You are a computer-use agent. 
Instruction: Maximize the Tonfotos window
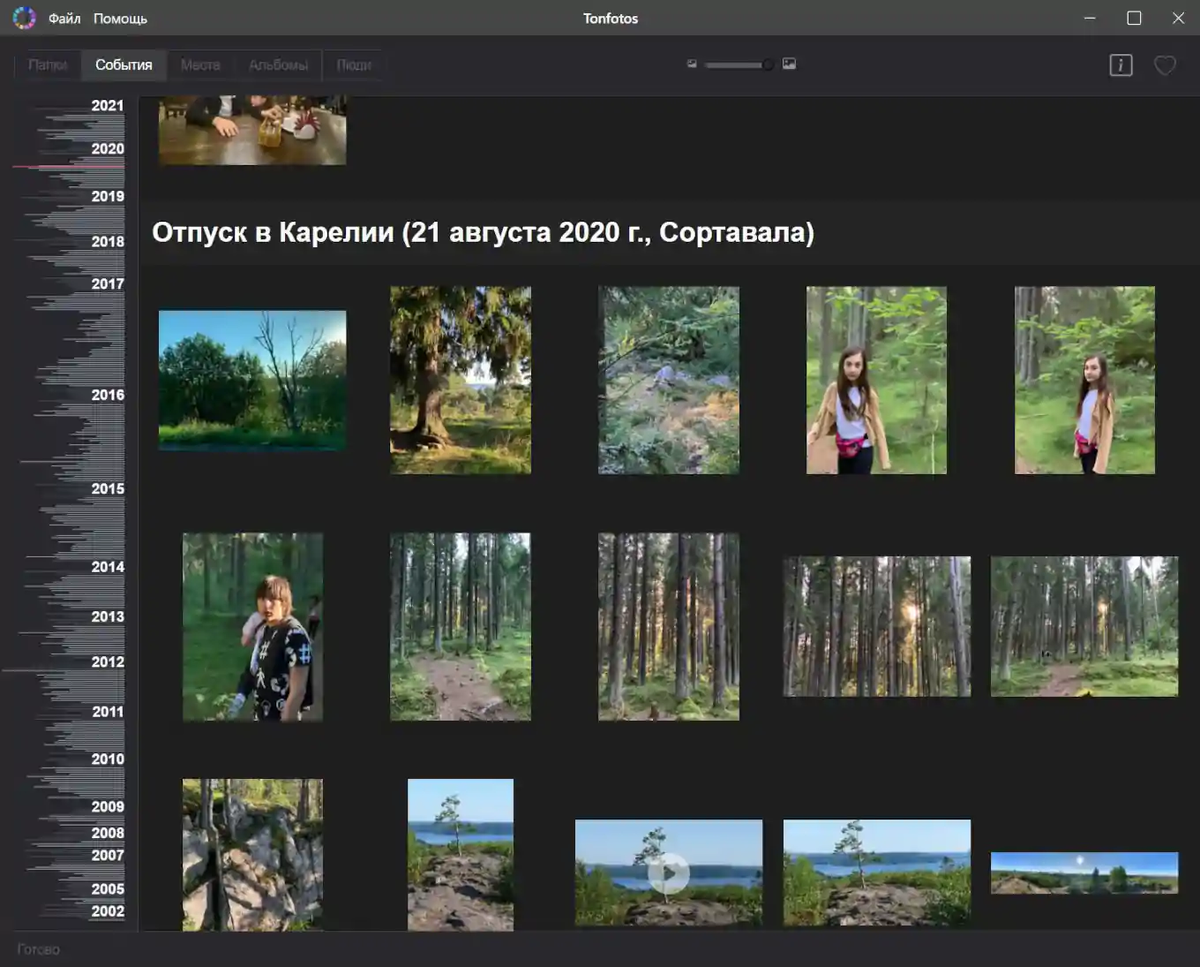[x=1134, y=18]
